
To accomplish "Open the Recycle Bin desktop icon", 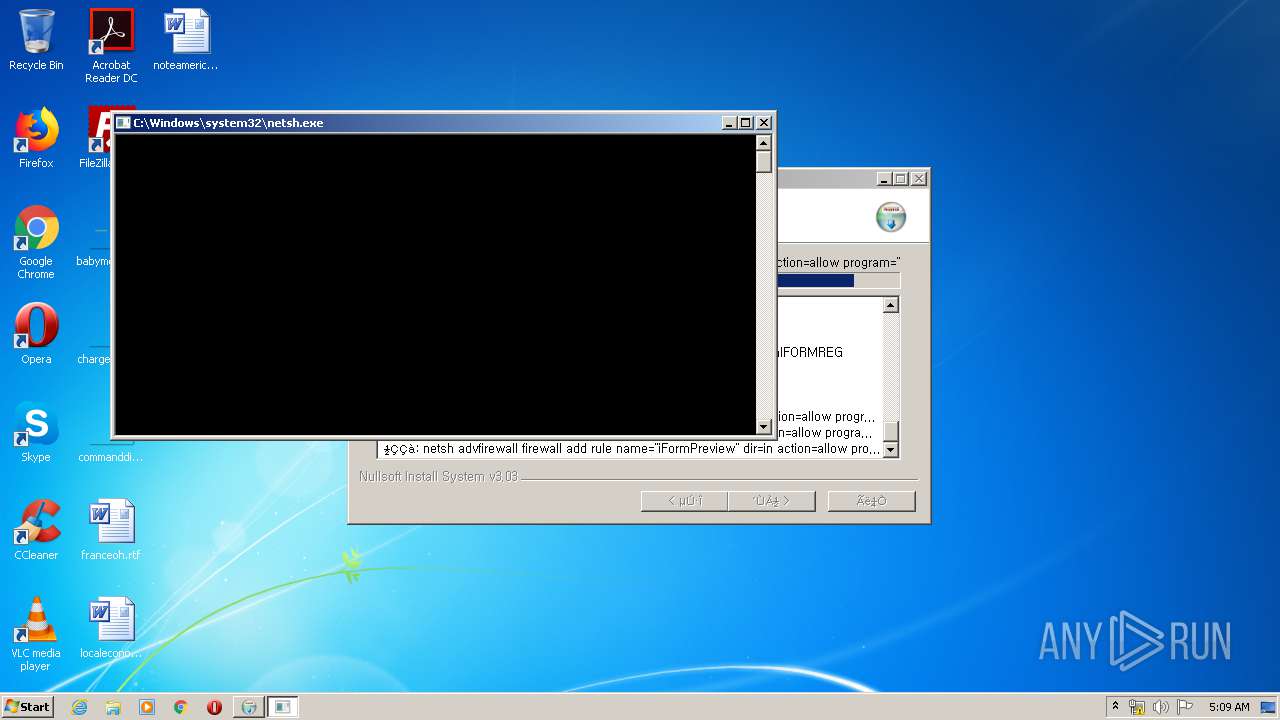I will point(36,40).
